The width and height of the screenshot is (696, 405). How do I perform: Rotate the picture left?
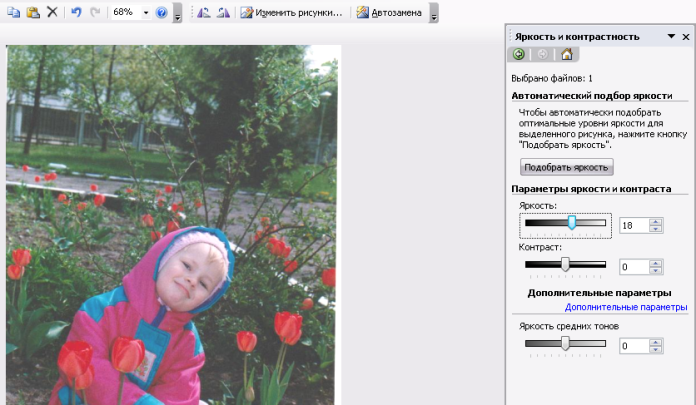tap(204, 12)
